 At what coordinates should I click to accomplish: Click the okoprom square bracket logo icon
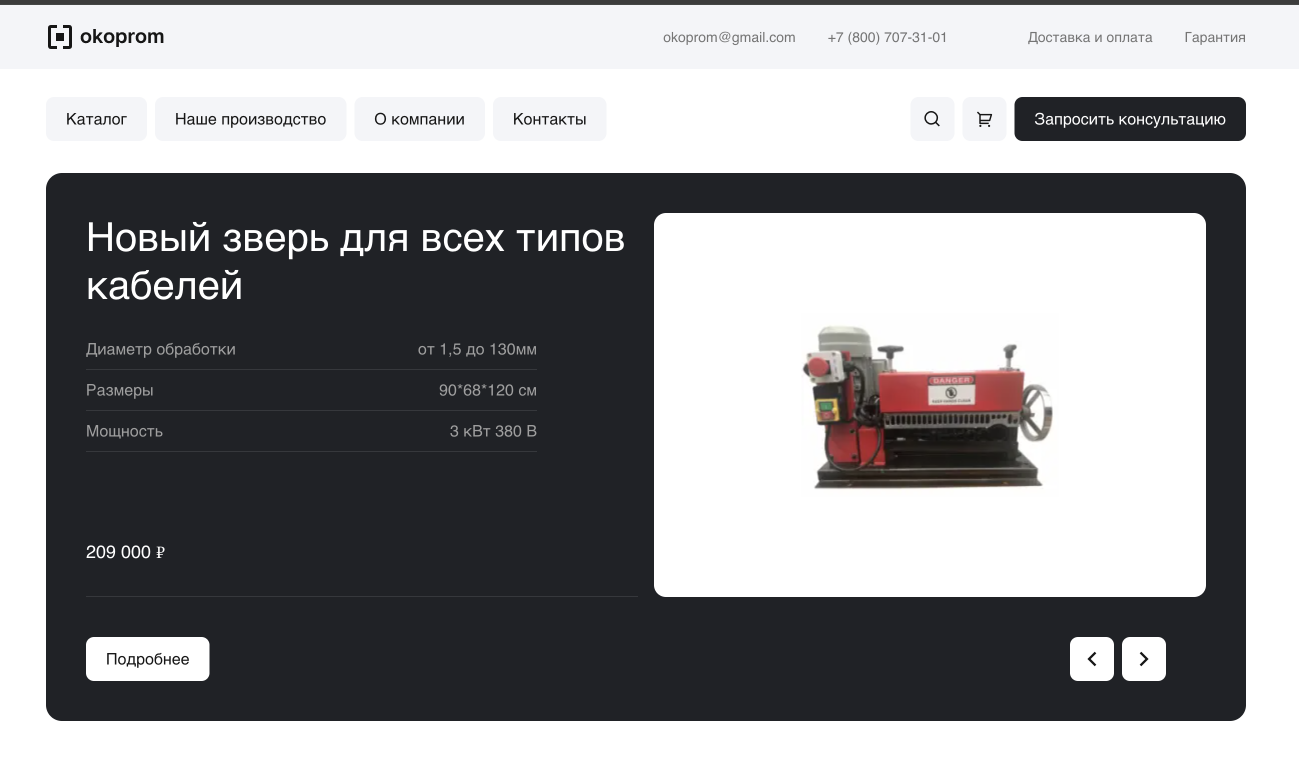pyautogui.click(x=60, y=37)
